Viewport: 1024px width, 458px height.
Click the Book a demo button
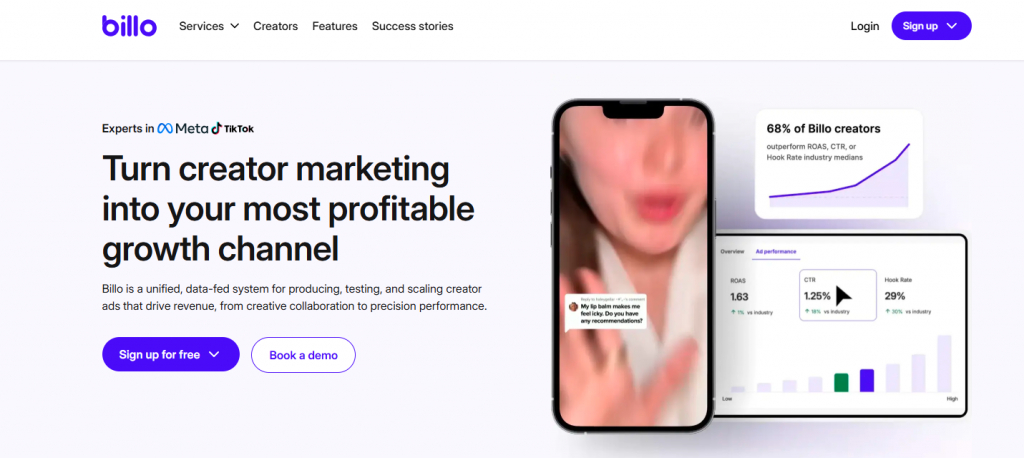click(304, 355)
